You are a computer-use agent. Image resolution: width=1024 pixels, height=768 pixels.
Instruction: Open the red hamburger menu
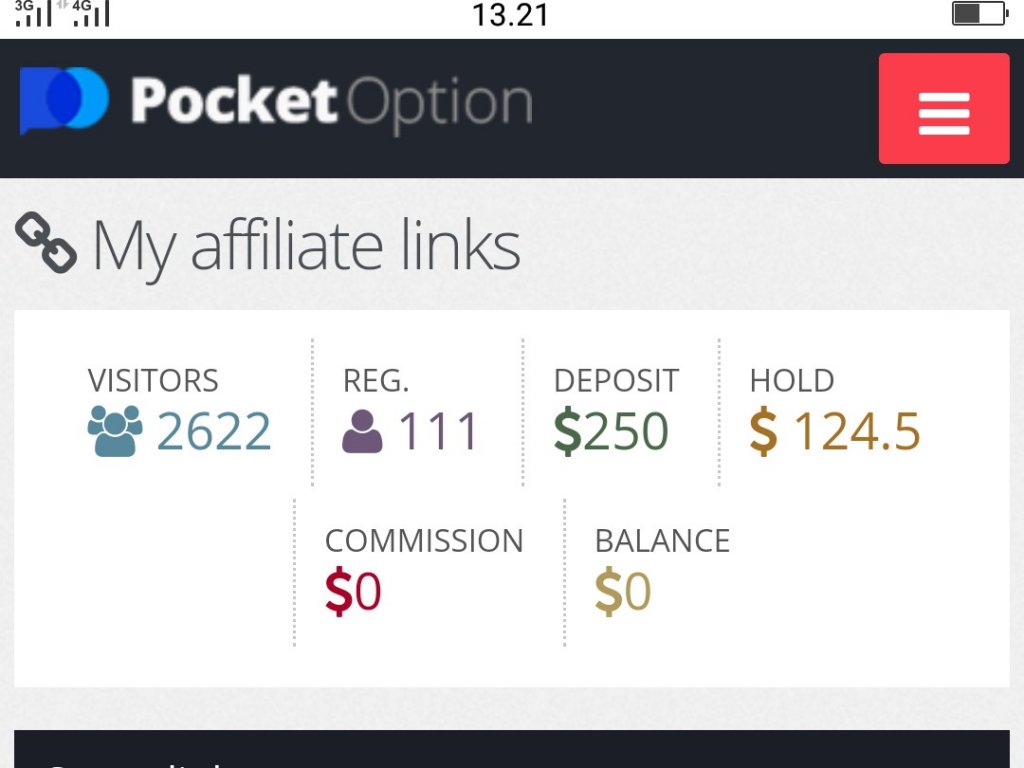click(x=943, y=109)
